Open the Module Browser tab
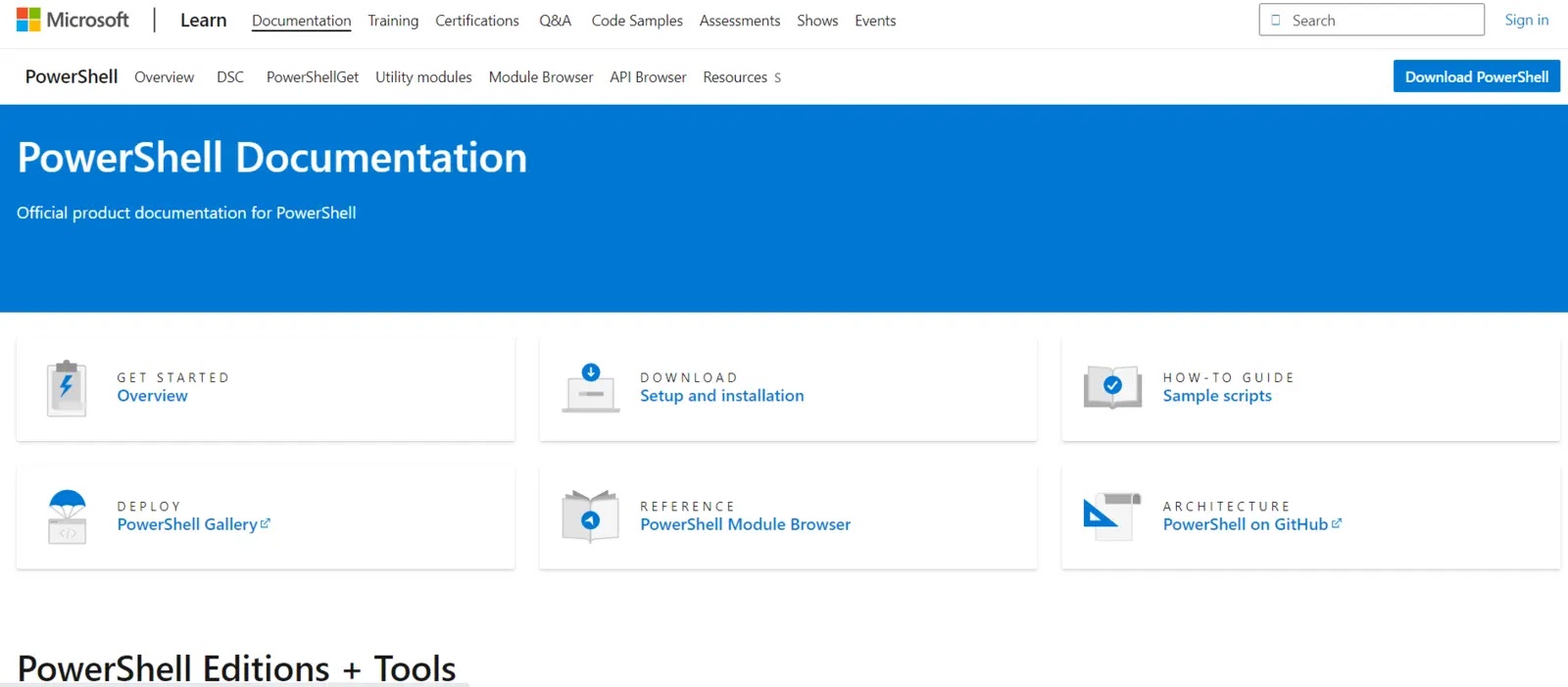The image size is (1568, 687). [541, 77]
